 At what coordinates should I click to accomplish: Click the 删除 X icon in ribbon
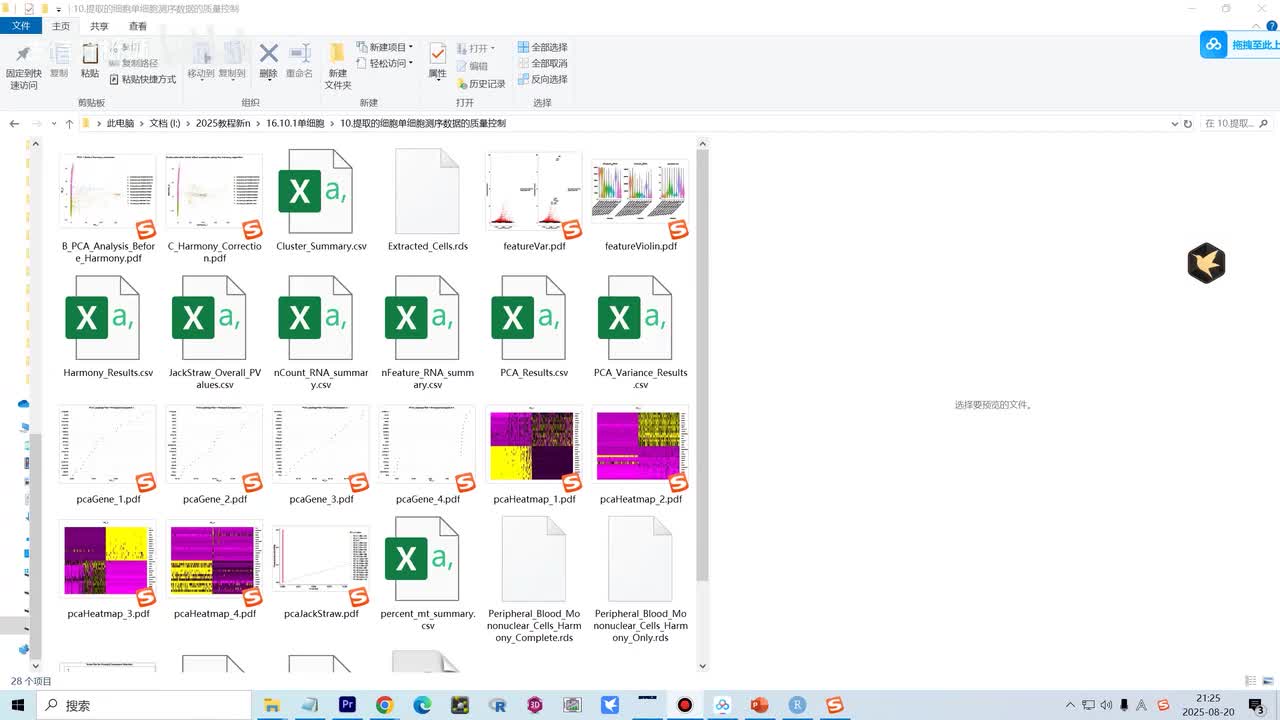[x=268, y=54]
